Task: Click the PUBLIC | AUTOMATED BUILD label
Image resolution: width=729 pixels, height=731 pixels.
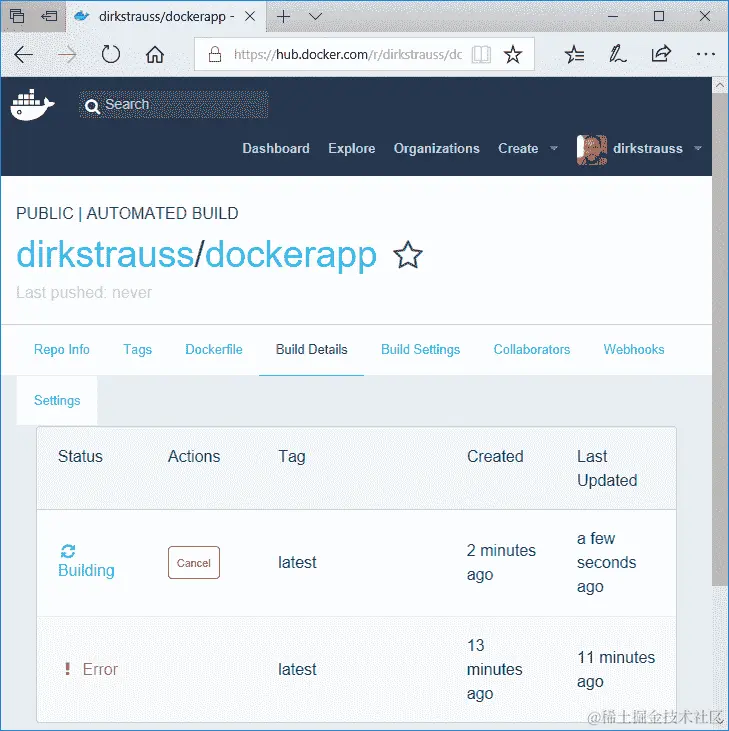Action: click(127, 213)
